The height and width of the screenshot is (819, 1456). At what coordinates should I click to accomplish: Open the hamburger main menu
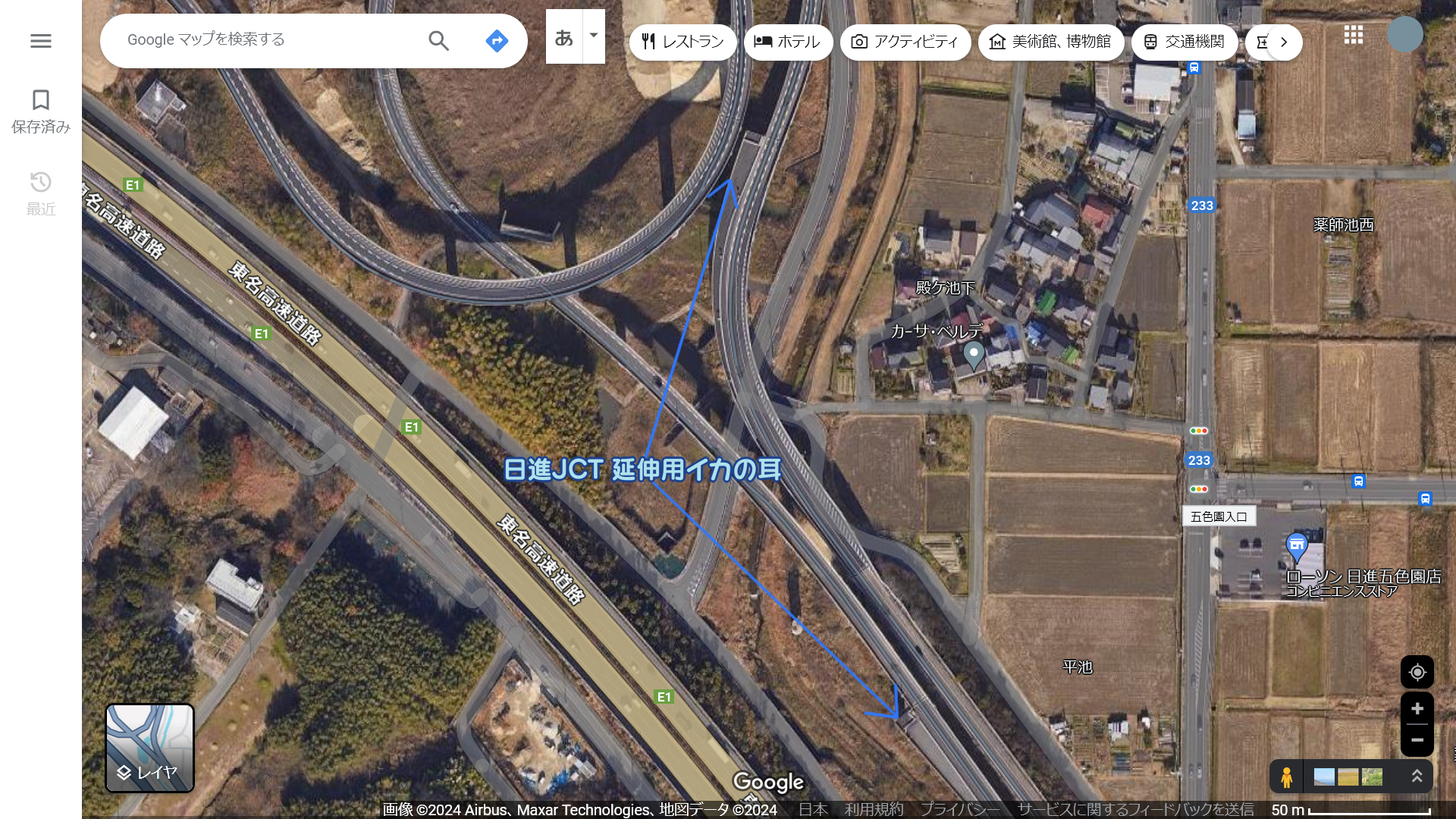click(x=41, y=41)
